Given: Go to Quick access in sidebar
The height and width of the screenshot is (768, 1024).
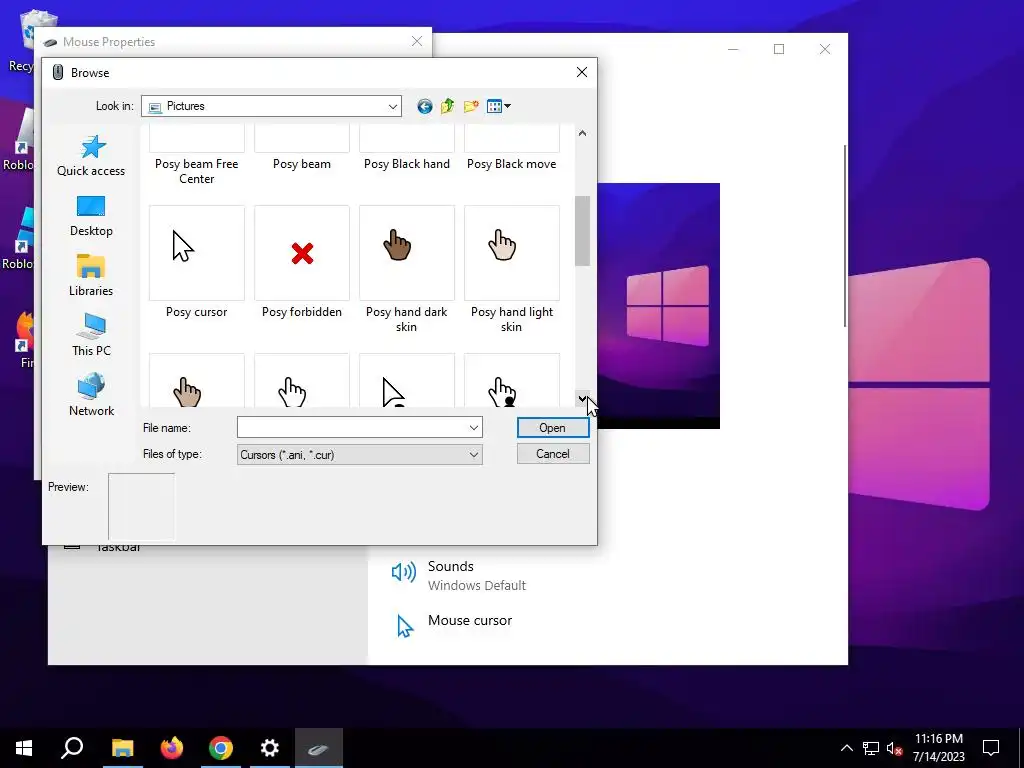Looking at the screenshot, I should (x=91, y=155).
